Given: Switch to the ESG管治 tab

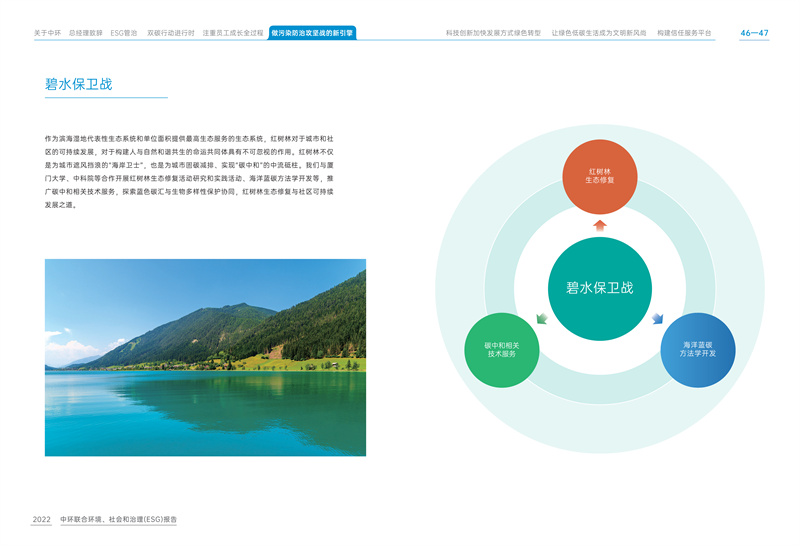Looking at the screenshot, I should tap(124, 33).
